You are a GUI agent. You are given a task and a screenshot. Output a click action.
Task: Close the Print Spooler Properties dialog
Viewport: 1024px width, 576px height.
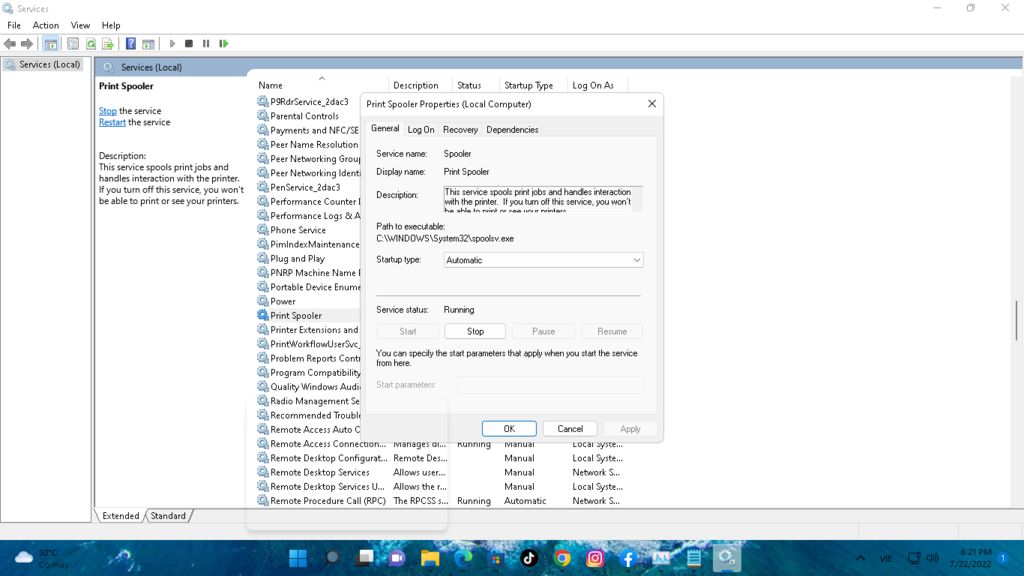652,104
